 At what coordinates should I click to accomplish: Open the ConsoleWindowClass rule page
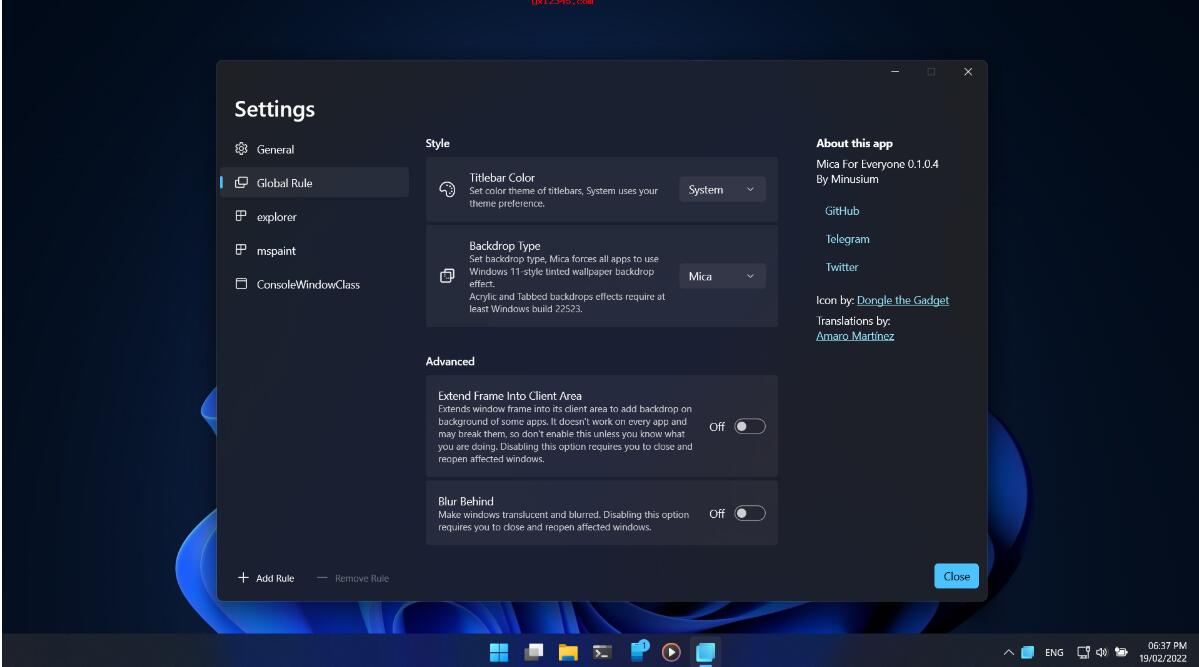point(314,284)
